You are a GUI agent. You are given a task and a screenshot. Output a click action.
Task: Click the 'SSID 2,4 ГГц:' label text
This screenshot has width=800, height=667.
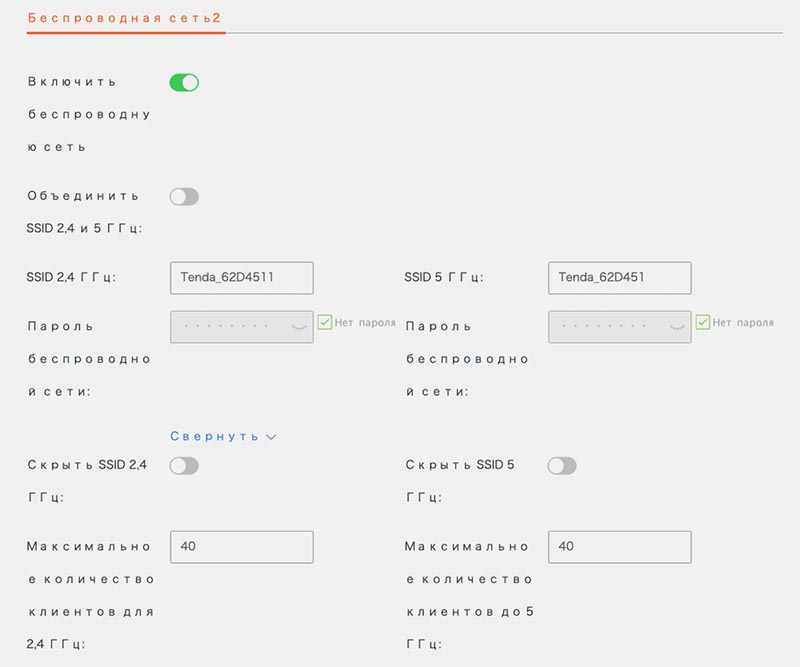click(71, 278)
